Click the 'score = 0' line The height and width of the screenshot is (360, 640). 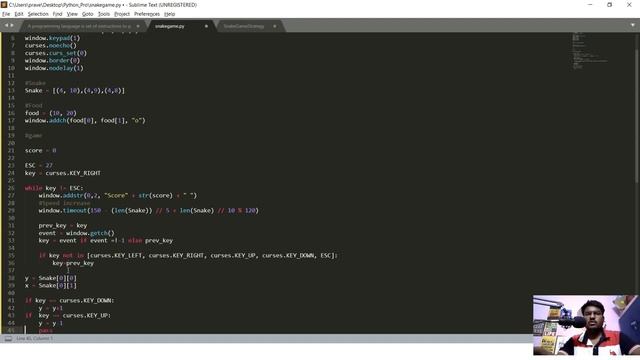pos(40,151)
